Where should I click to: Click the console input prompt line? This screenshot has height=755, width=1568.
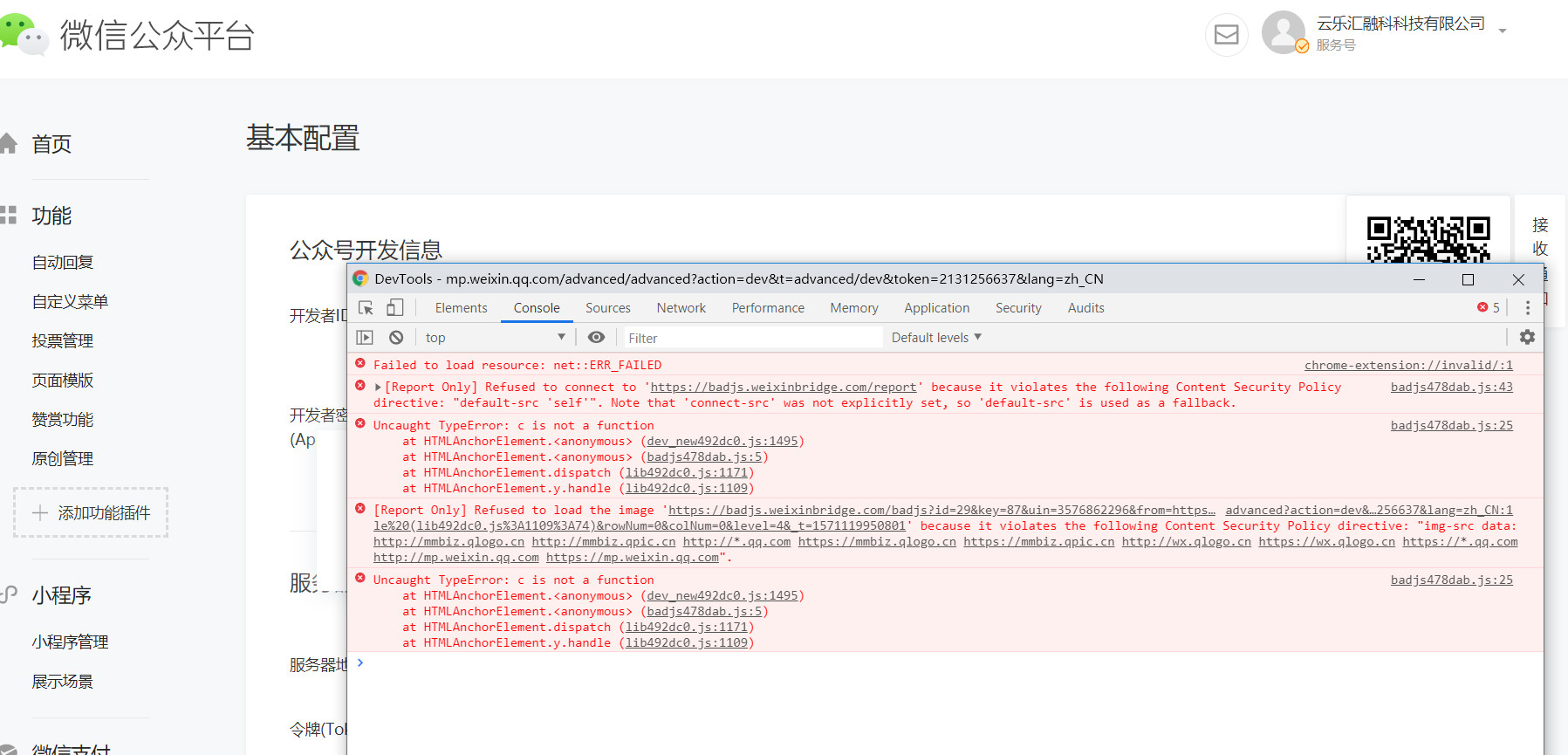click(x=945, y=663)
